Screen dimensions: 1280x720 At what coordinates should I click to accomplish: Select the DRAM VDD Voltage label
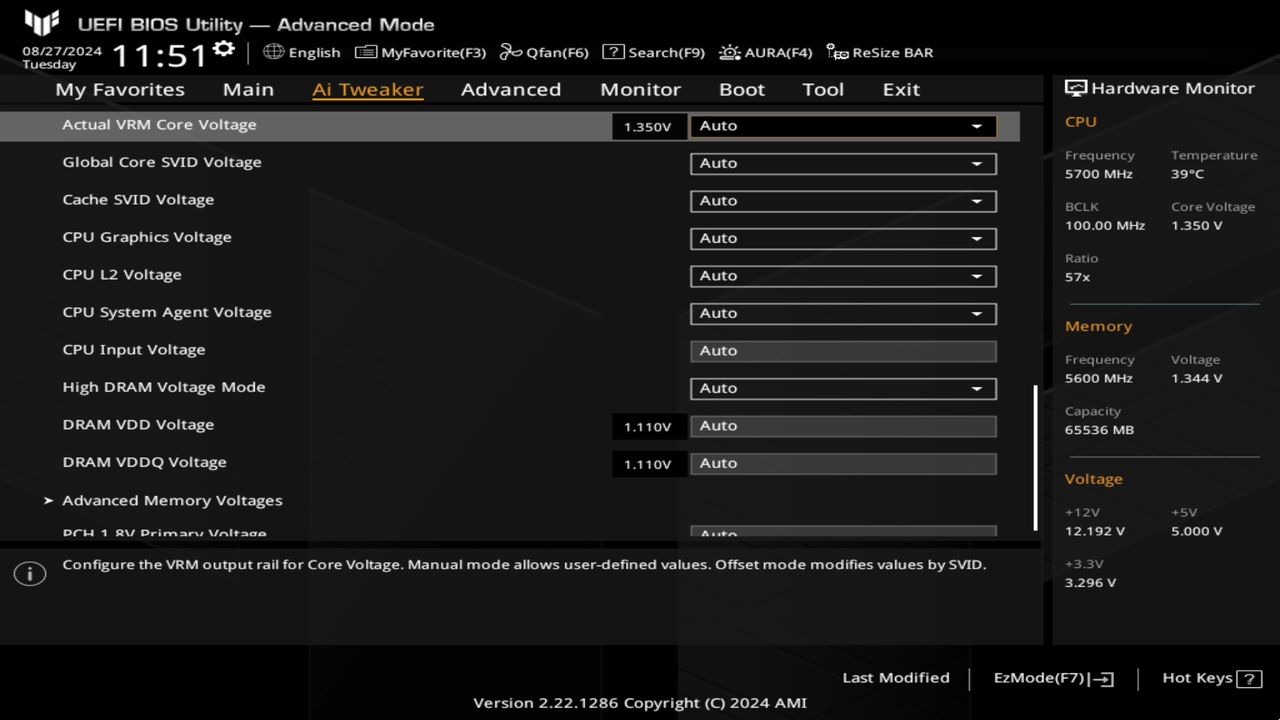pyautogui.click(x=138, y=425)
